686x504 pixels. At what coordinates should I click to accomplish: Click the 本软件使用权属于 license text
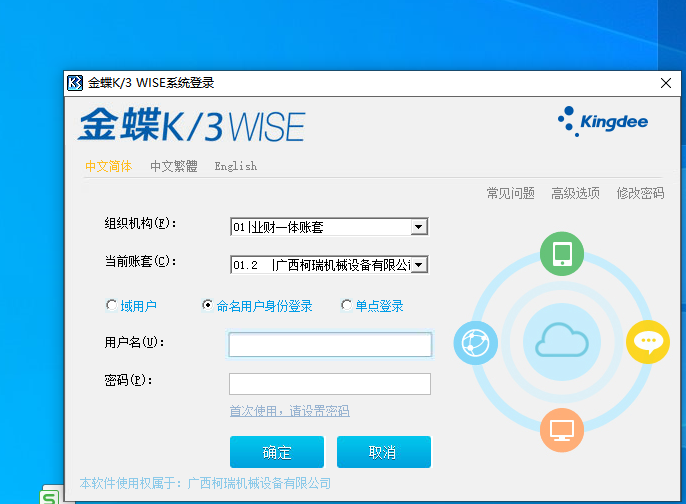tap(206, 483)
